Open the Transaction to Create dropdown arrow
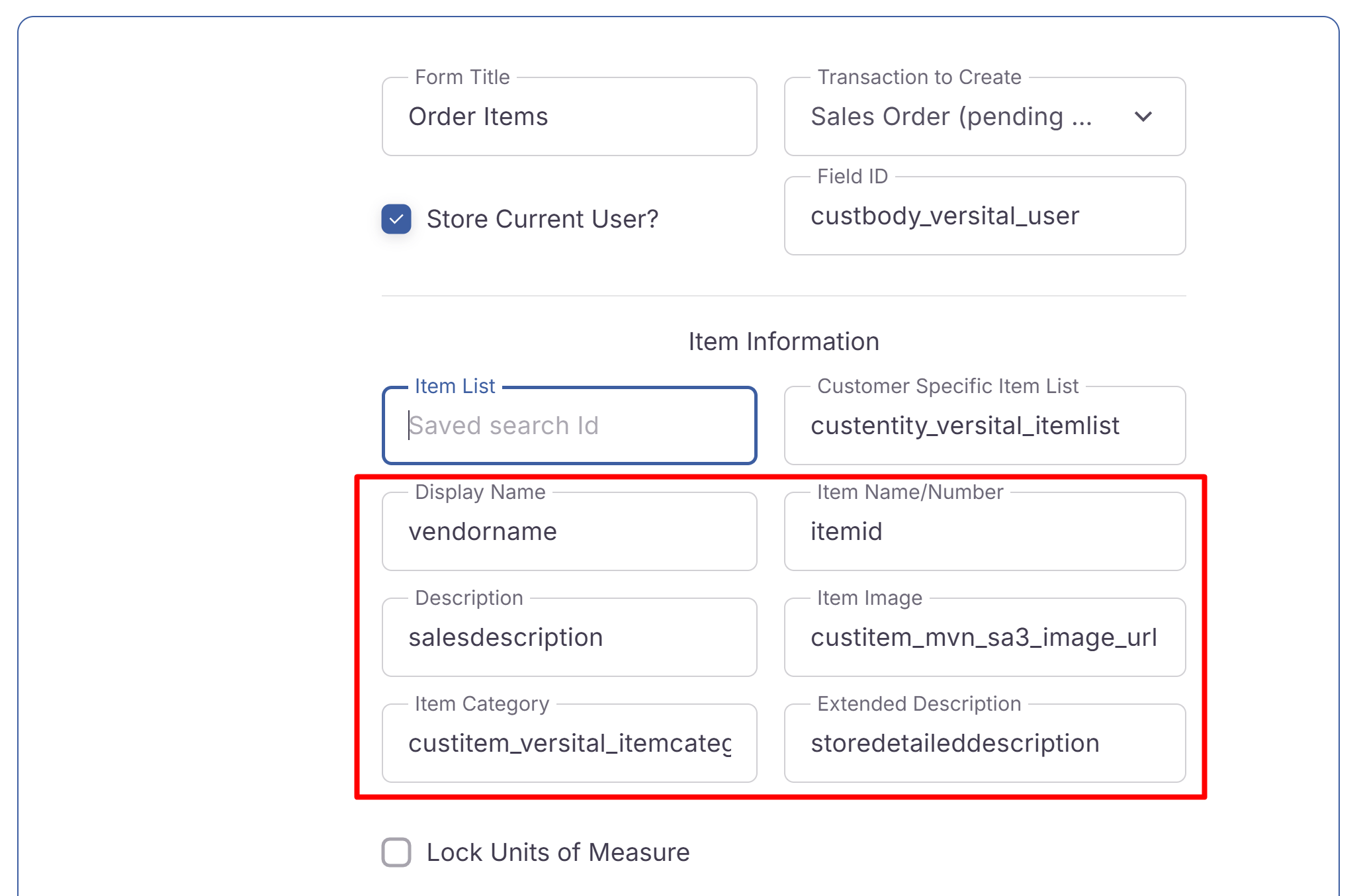 click(1143, 117)
